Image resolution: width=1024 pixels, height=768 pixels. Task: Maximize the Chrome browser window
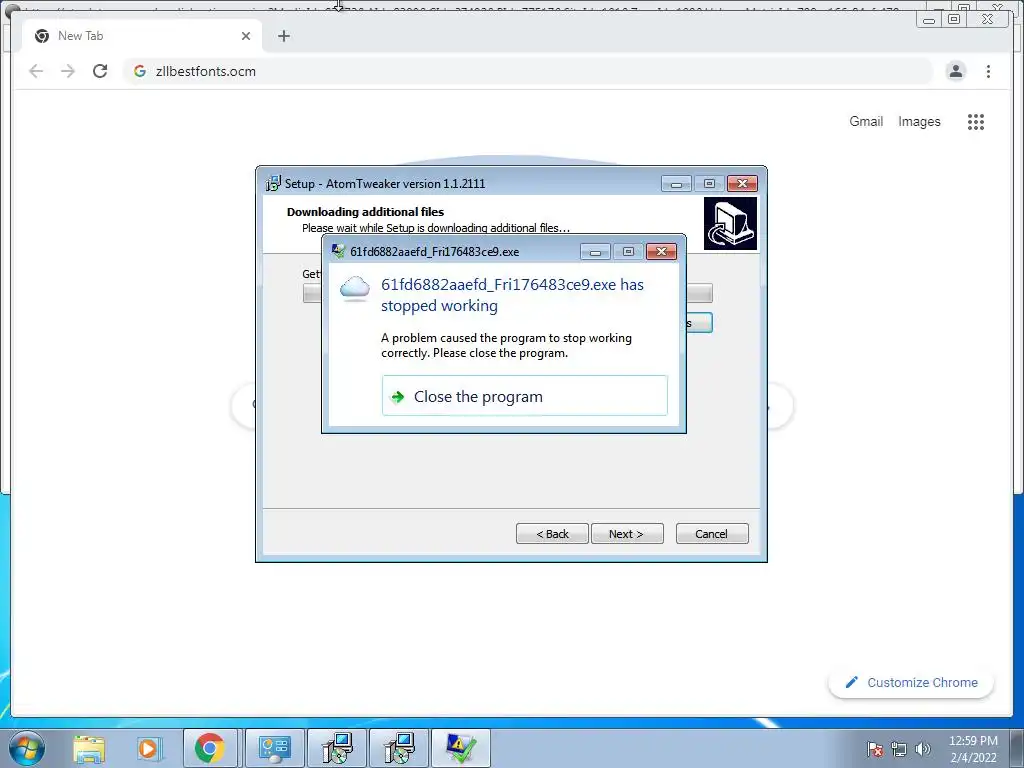[953, 19]
